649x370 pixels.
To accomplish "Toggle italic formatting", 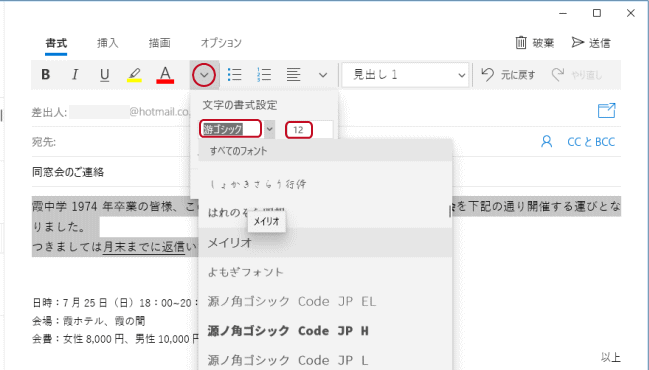I will [x=75, y=74].
